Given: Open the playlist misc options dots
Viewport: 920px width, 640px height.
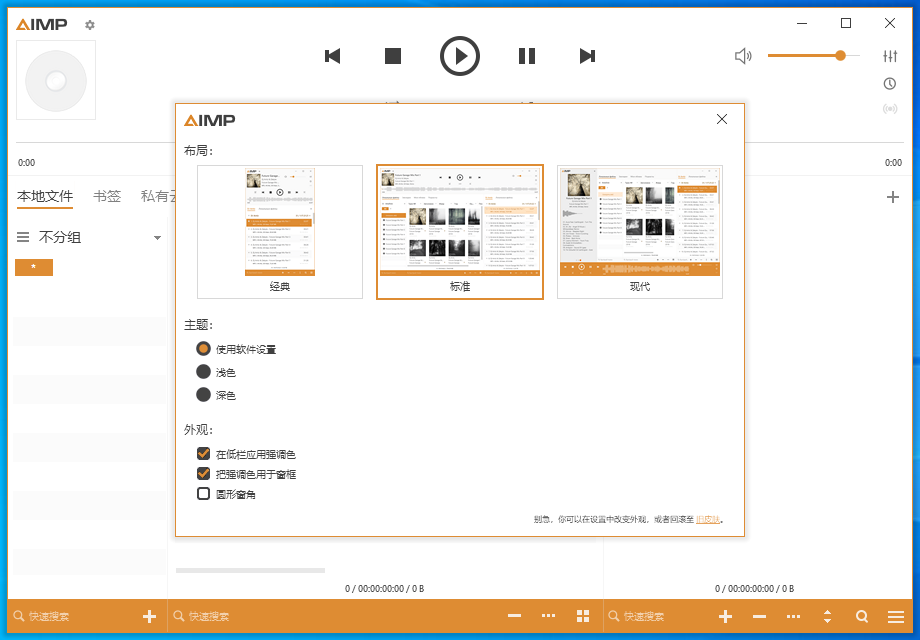Looking at the screenshot, I should [x=793, y=617].
